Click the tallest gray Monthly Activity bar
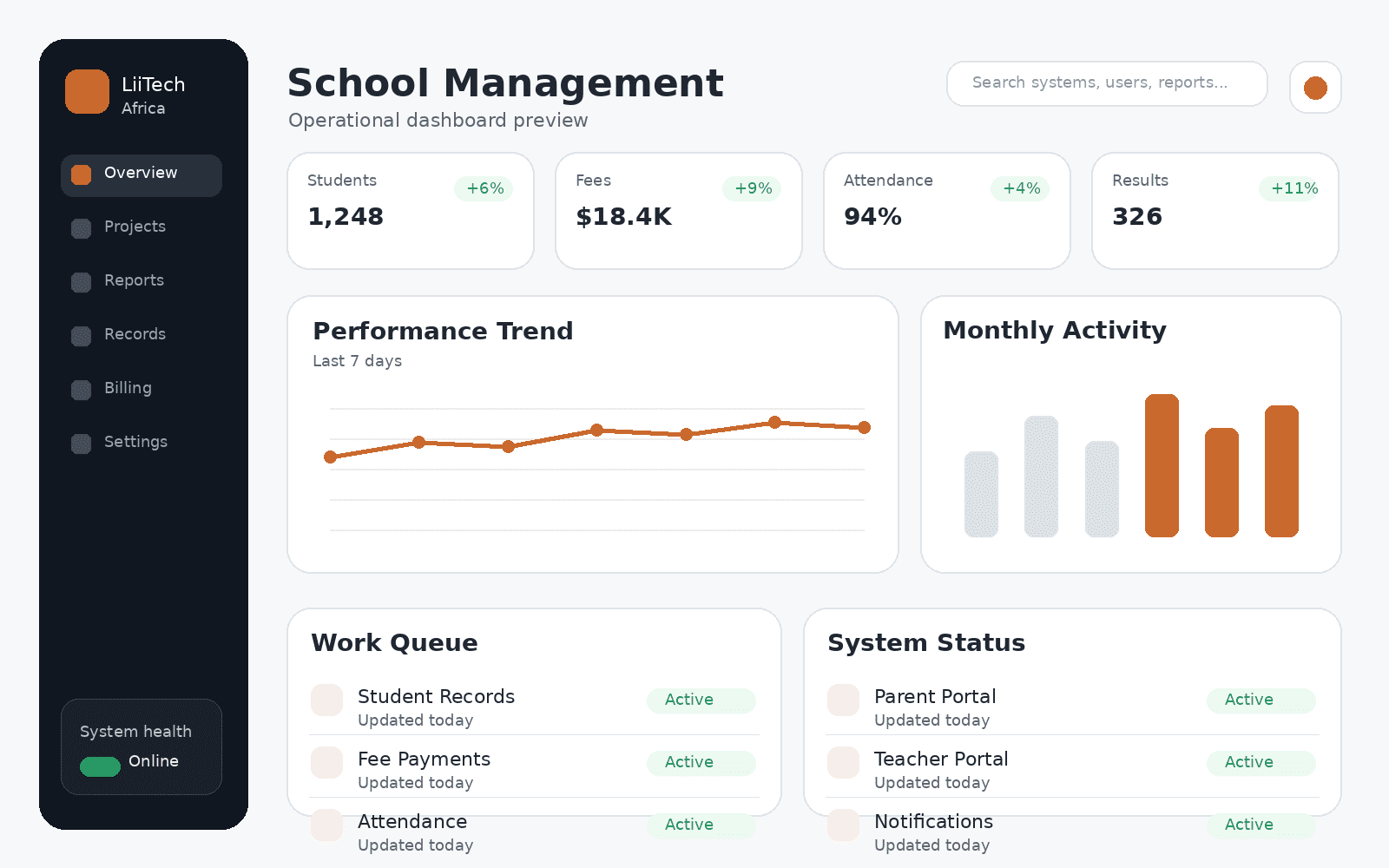The image size is (1389, 868). pos(1041,477)
